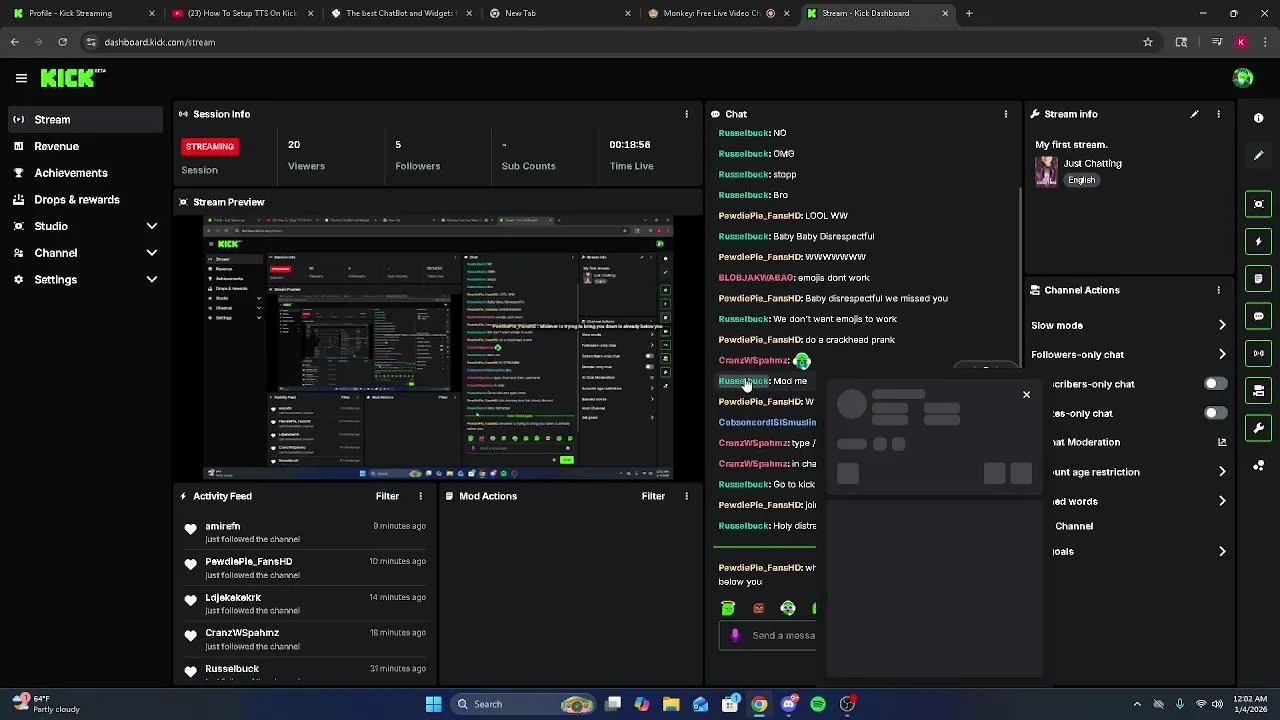Open Followers-only chat options arrow

1222,354
